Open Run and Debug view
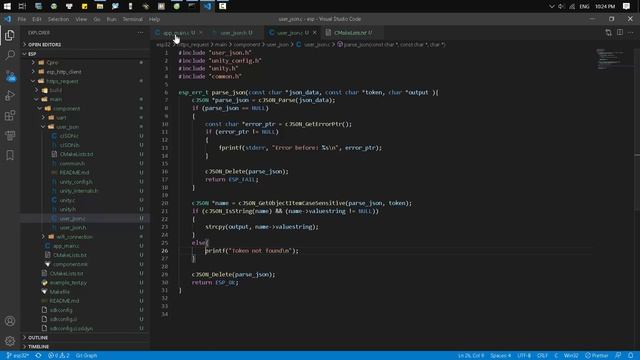Image resolution: width=640 pixels, height=360 pixels. click(x=10, y=96)
